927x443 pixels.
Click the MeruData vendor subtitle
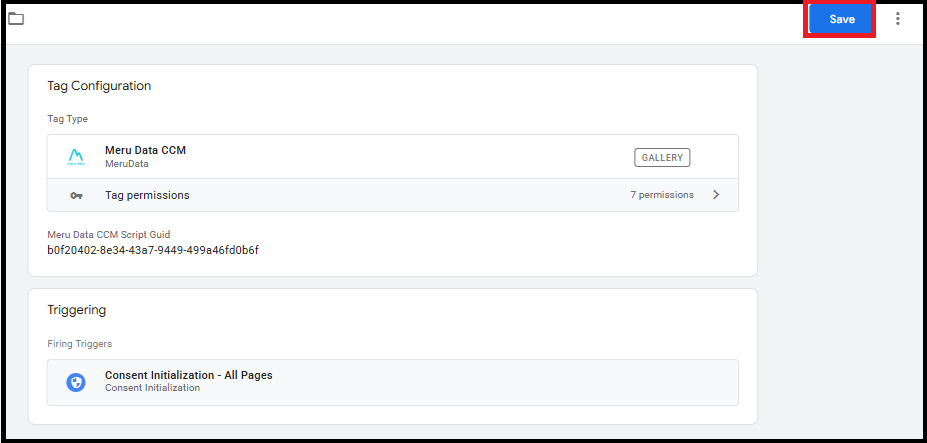(127, 164)
